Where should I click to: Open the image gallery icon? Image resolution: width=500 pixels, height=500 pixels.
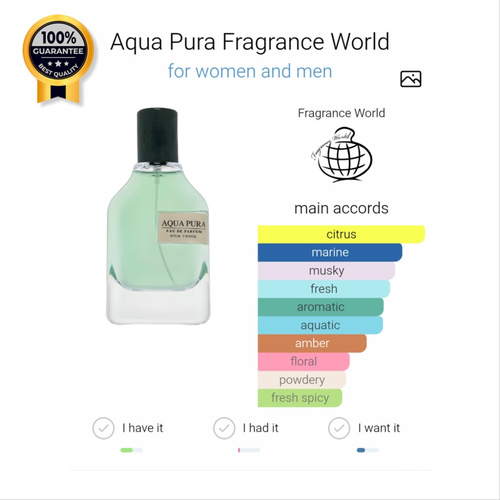[x=410, y=79]
